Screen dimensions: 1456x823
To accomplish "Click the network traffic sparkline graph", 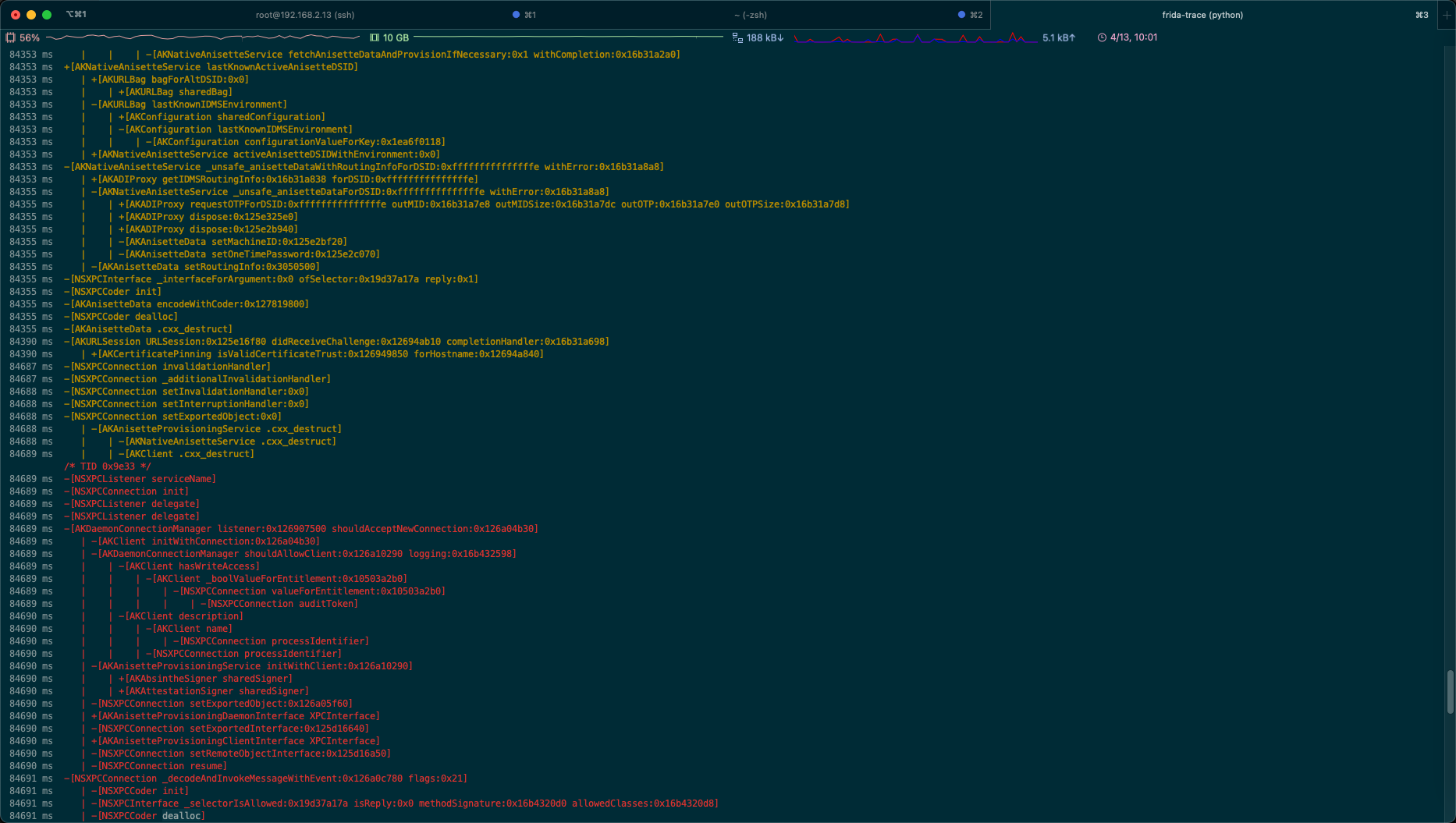I will (x=915, y=37).
